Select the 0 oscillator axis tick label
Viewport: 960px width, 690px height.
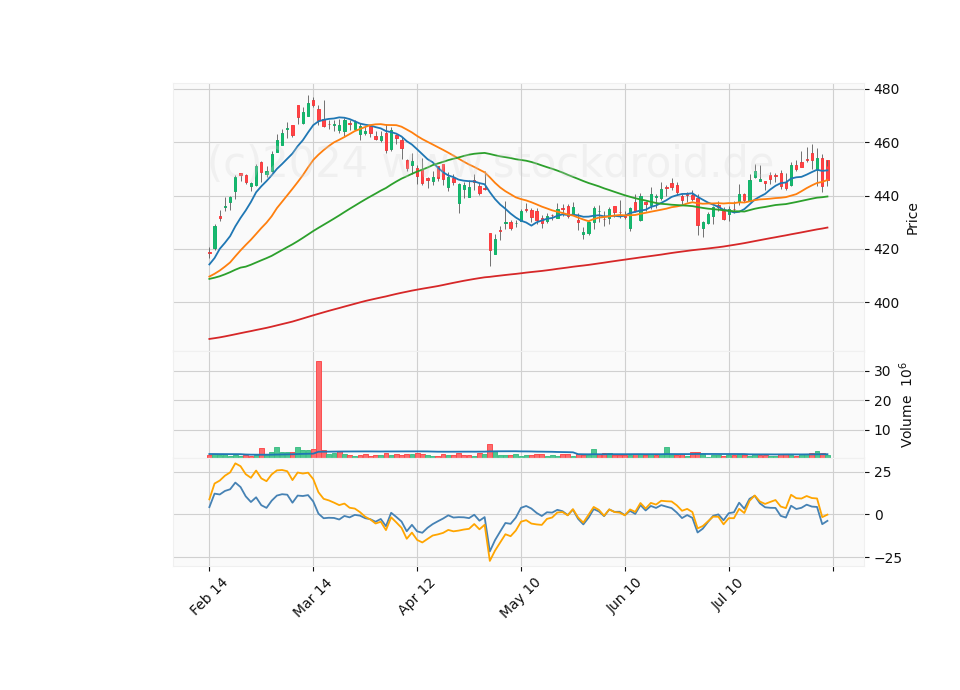point(879,515)
